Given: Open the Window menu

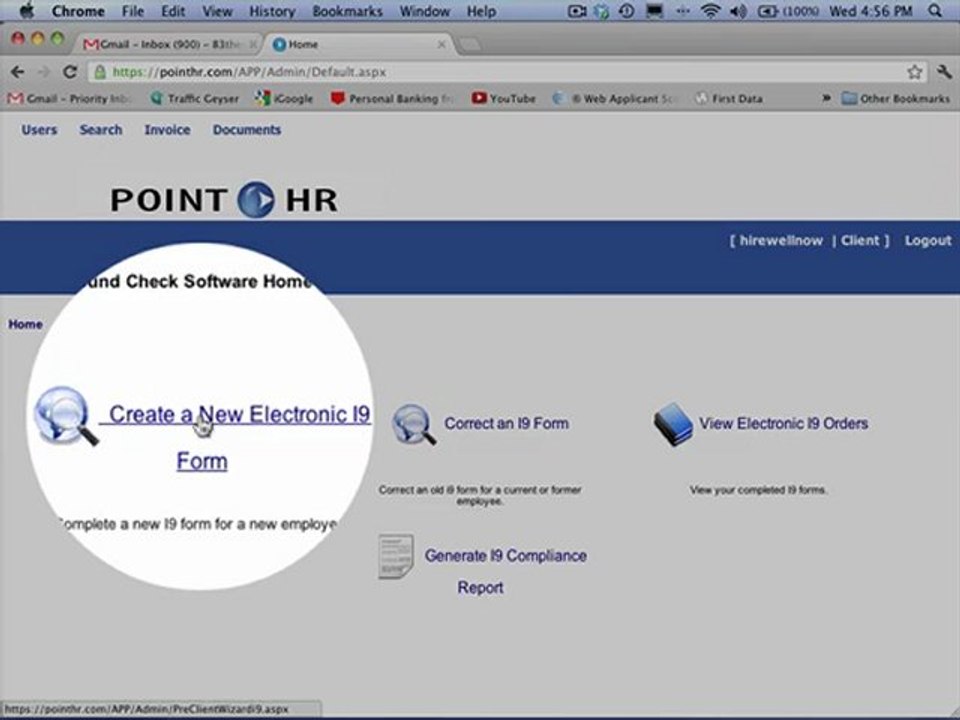Looking at the screenshot, I should point(425,11).
